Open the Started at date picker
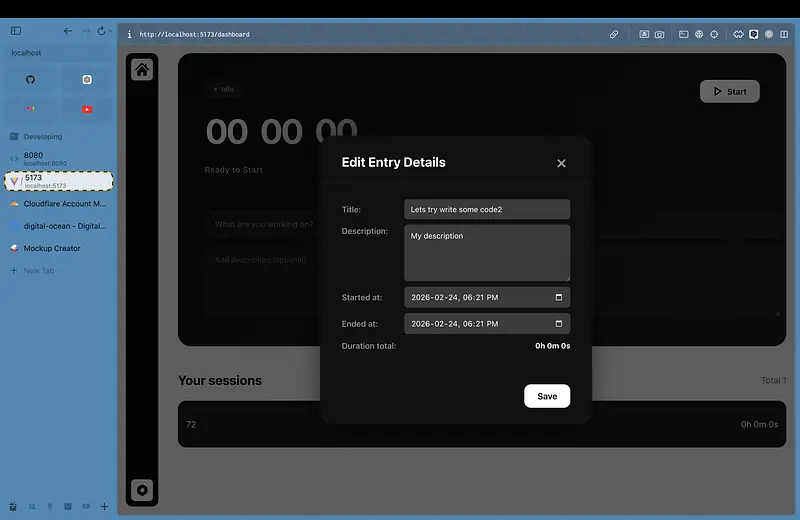Viewport: 800px width, 520px height. (x=558, y=297)
